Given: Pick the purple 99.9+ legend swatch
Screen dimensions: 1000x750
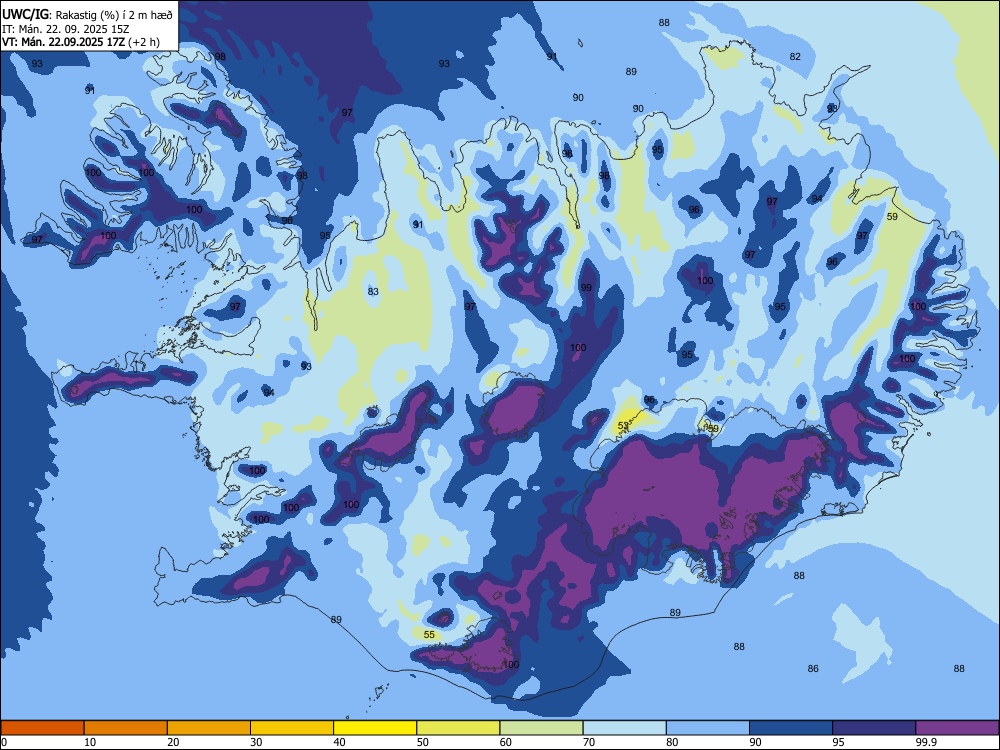Looking at the screenshot, I should [957, 728].
